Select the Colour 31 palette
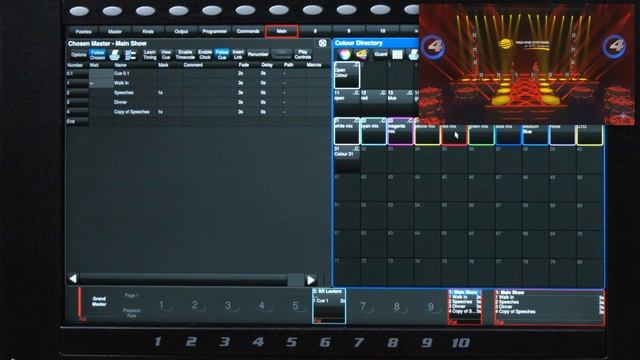Viewport: 640px width, 360px height. (x=347, y=159)
